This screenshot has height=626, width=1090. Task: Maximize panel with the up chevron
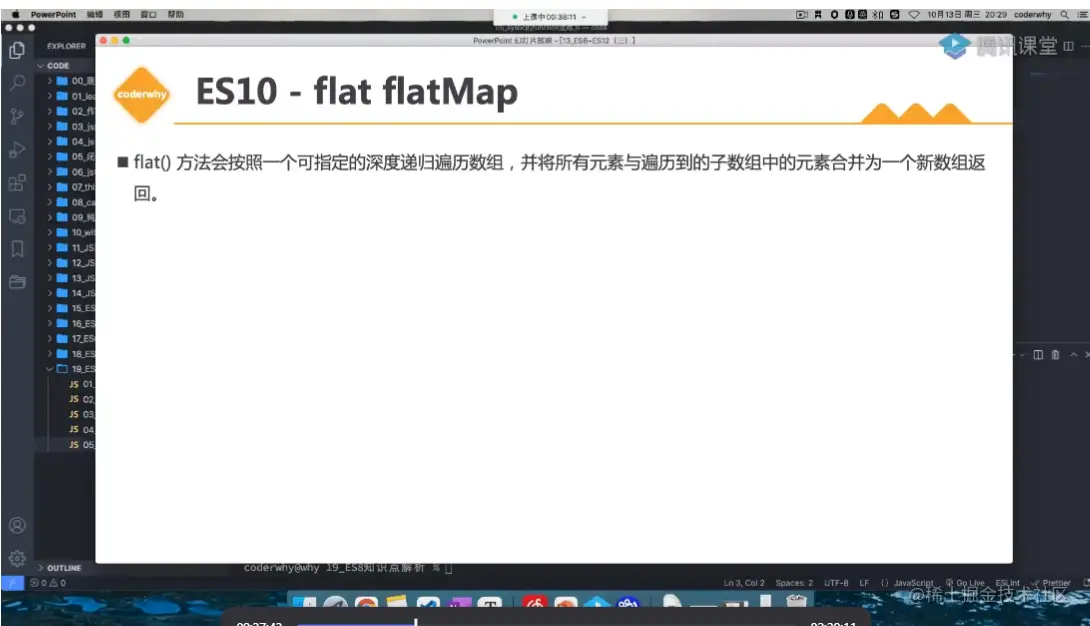click(x=1073, y=354)
